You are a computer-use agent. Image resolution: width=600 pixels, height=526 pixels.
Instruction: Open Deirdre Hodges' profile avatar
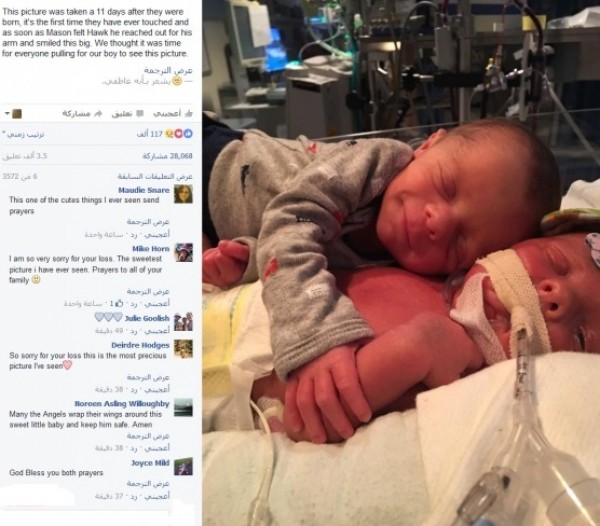(x=184, y=348)
